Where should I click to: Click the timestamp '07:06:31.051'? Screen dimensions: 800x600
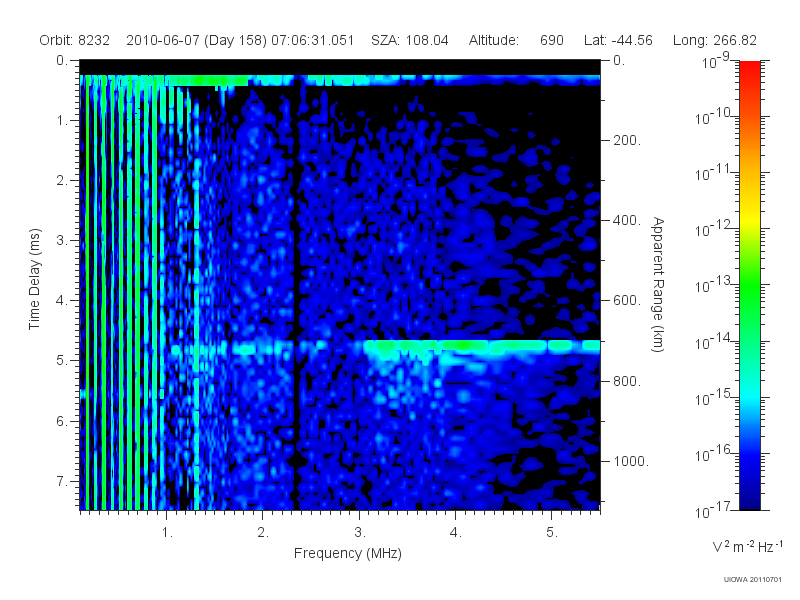313,40
